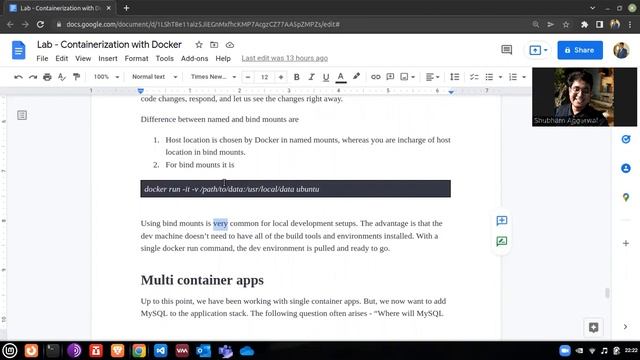
Task: Expand numbered list options arrow
Action: (x=524, y=77)
